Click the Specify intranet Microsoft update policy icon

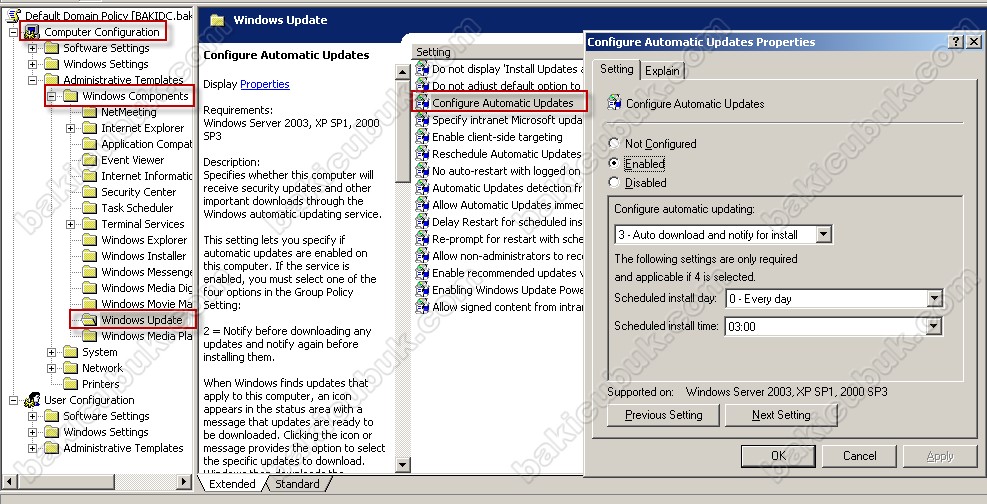point(422,120)
